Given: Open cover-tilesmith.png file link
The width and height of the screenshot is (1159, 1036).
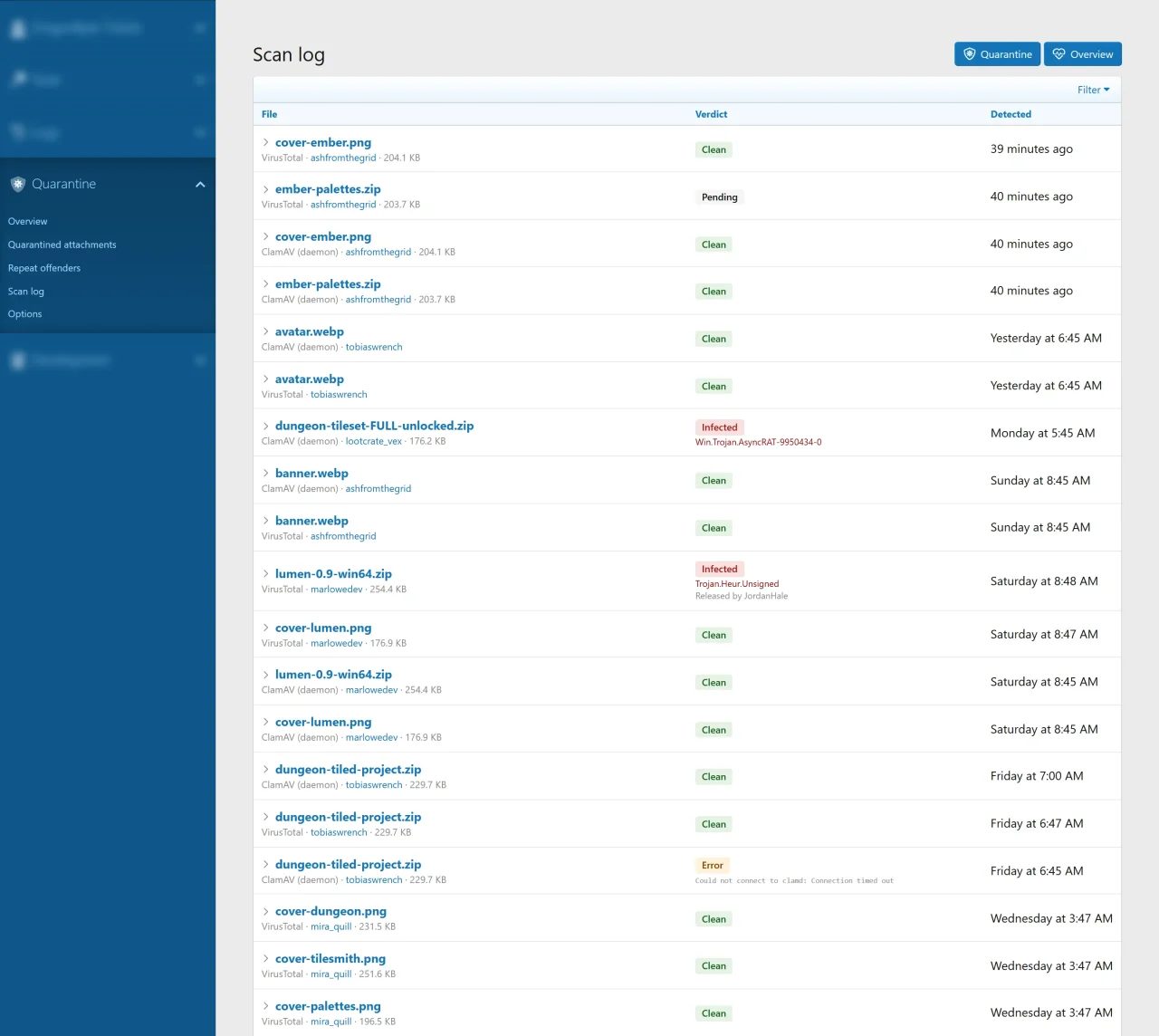Looking at the screenshot, I should 330,958.
